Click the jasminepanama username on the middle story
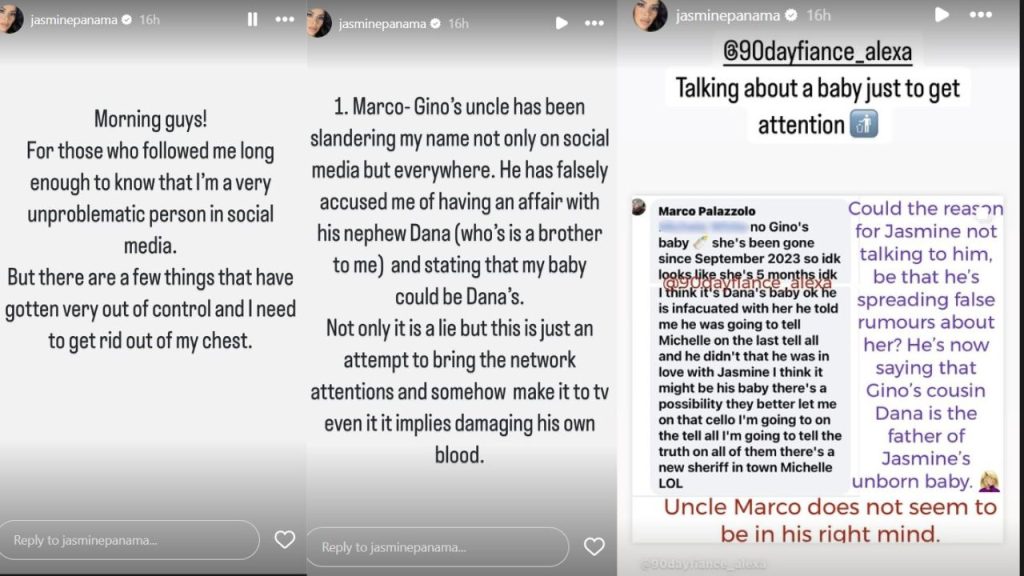 point(382,24)
